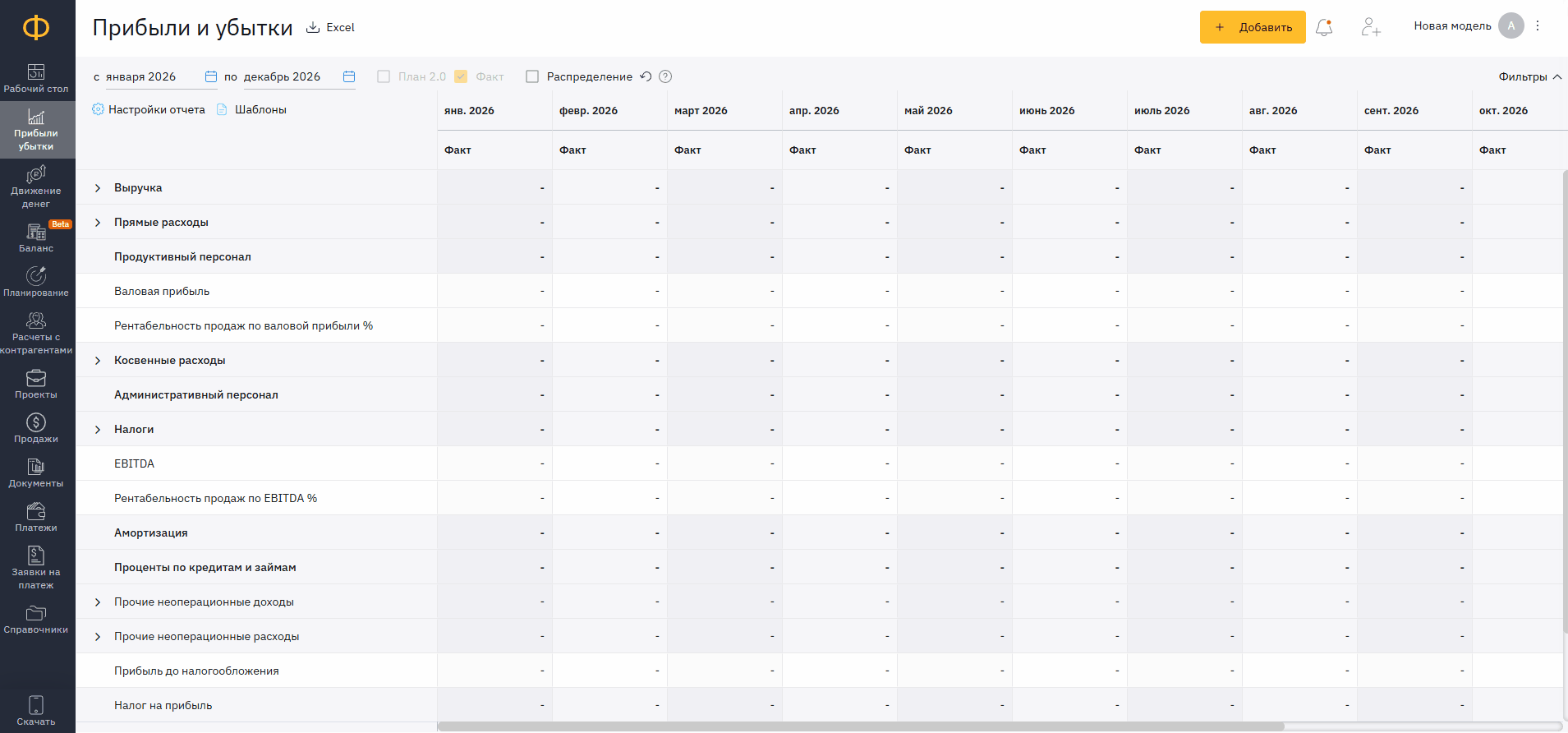This screenshot has height=733, width=1568.
Task: Expand the Косвенные расходы row
Action: point(98,361)
